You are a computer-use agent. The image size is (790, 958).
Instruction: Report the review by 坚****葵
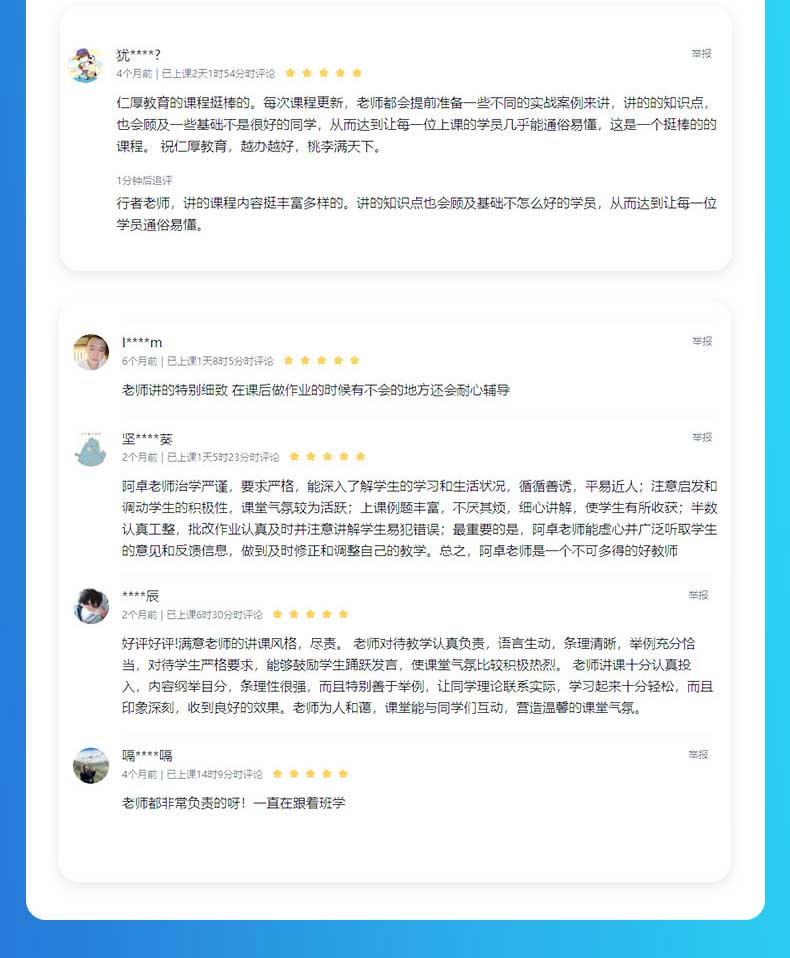point(702,437)
